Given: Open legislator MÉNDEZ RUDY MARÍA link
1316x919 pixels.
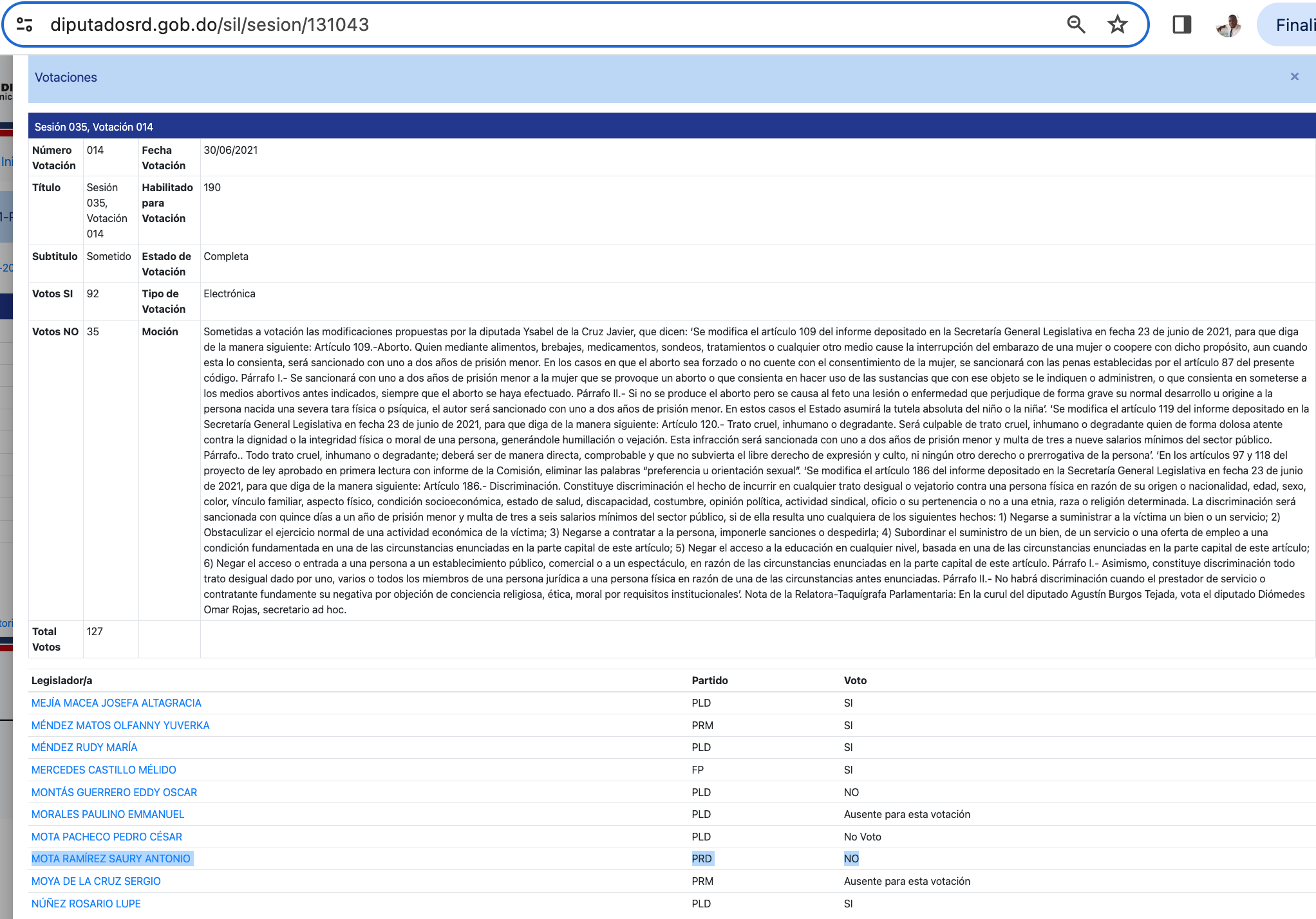Looking at the screenshot, I should [x=84, y=747].
